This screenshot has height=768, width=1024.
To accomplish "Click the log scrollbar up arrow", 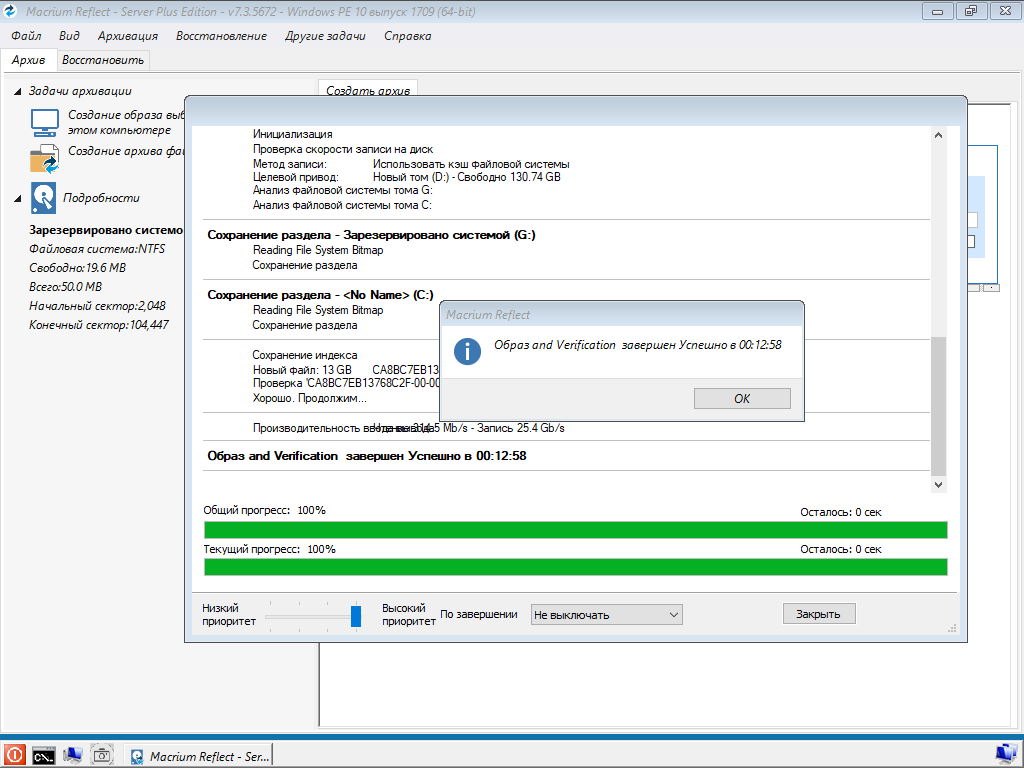I will (938, 136).
